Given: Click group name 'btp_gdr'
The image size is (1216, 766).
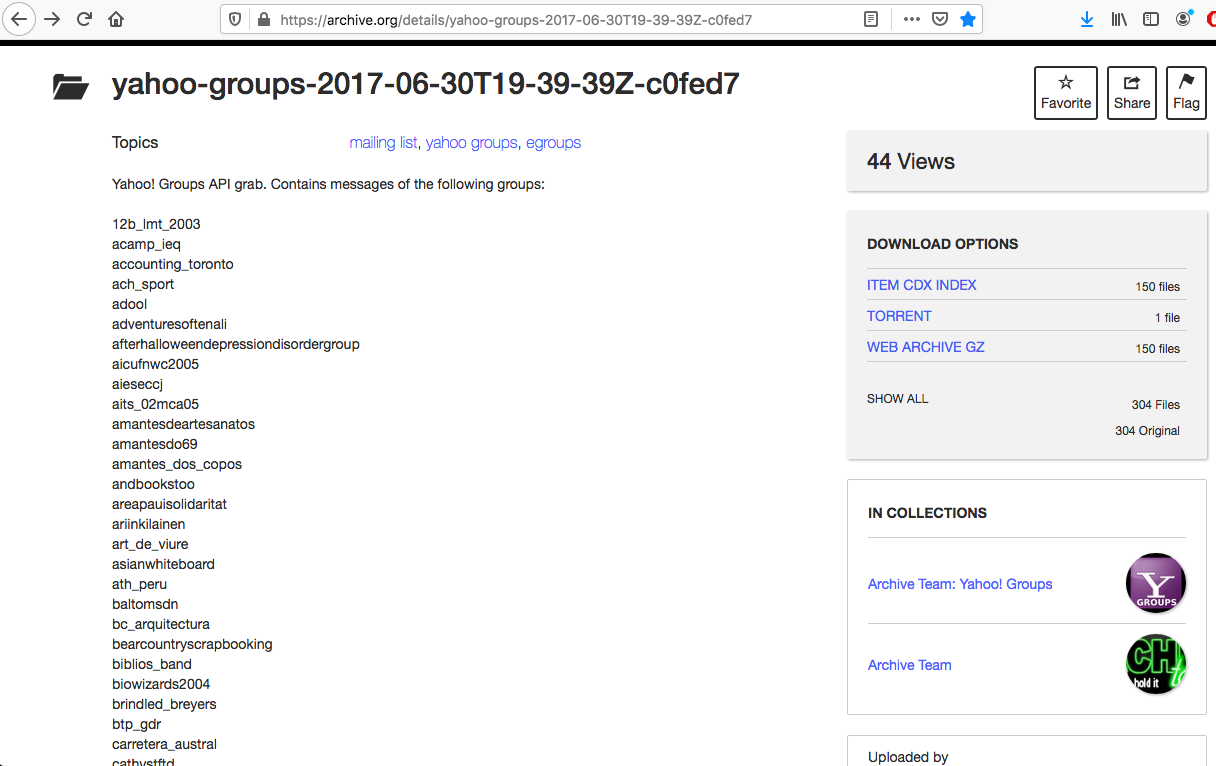Looking at the screenshot, I should [136, 724].
